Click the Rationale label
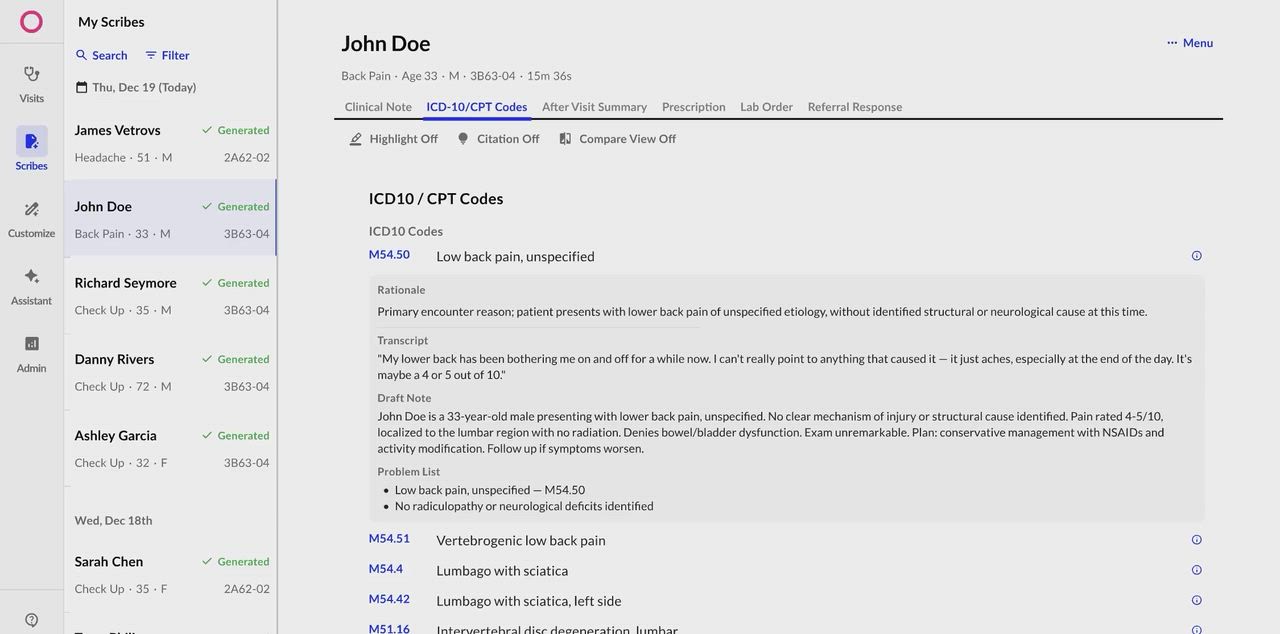Screen dimensions: 1280x634 pos(401,290)
